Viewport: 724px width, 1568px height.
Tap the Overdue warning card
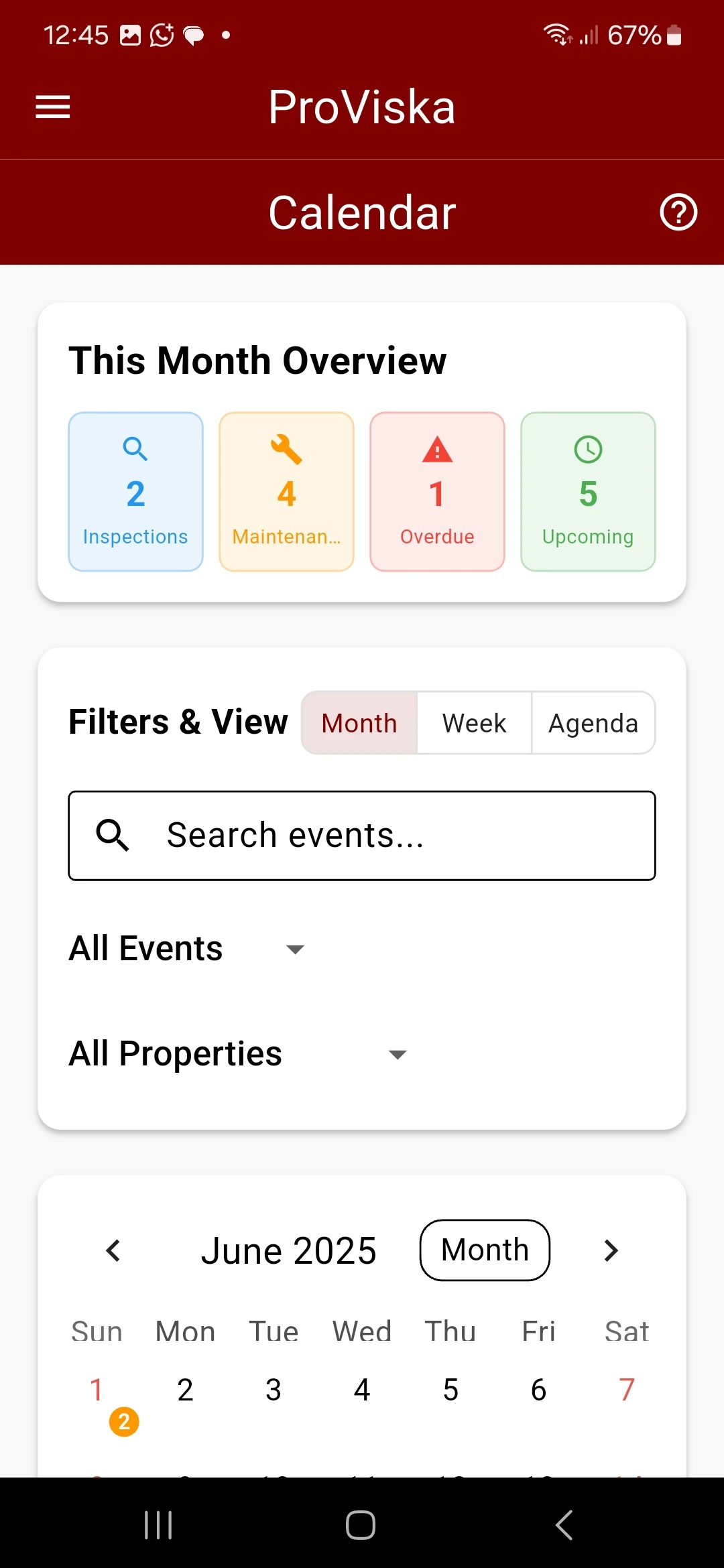point(437,492)
